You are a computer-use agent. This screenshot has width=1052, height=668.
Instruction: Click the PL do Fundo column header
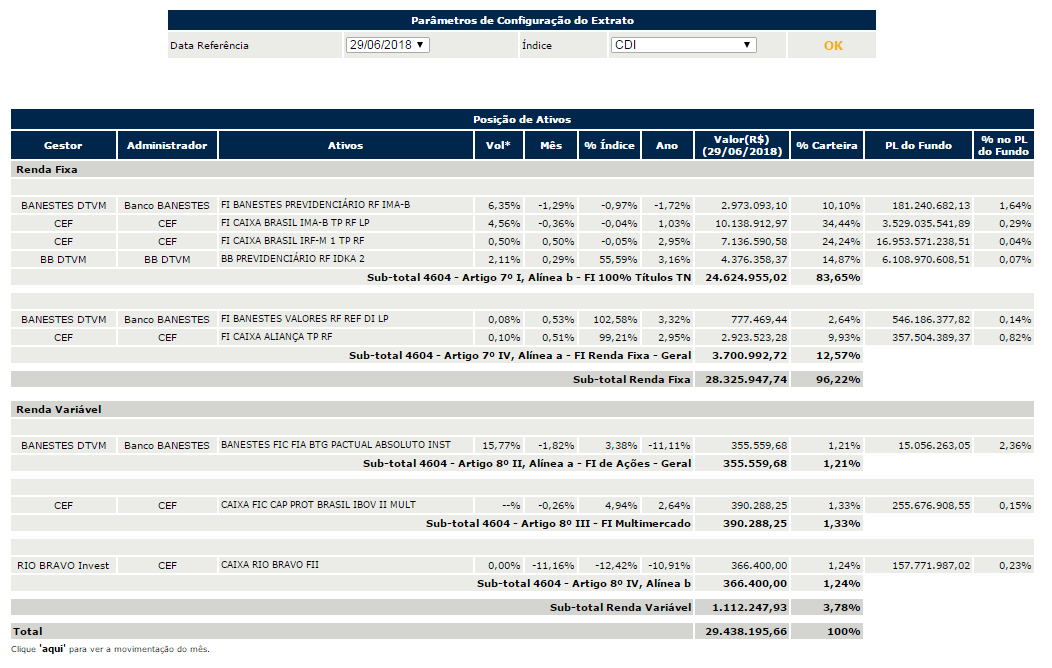point(918,146)
